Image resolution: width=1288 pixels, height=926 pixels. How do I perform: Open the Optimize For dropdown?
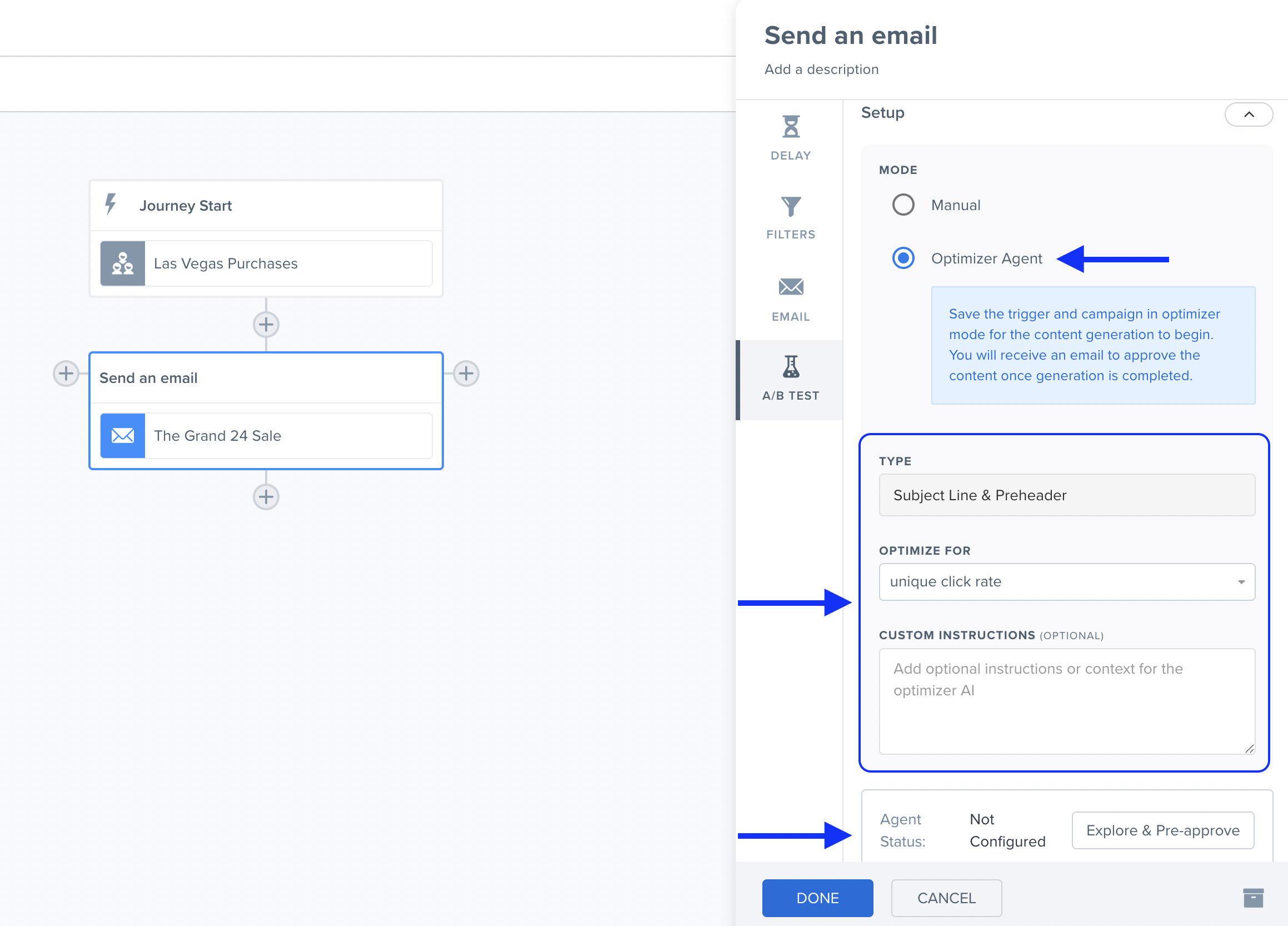[x=1066, y=582]
